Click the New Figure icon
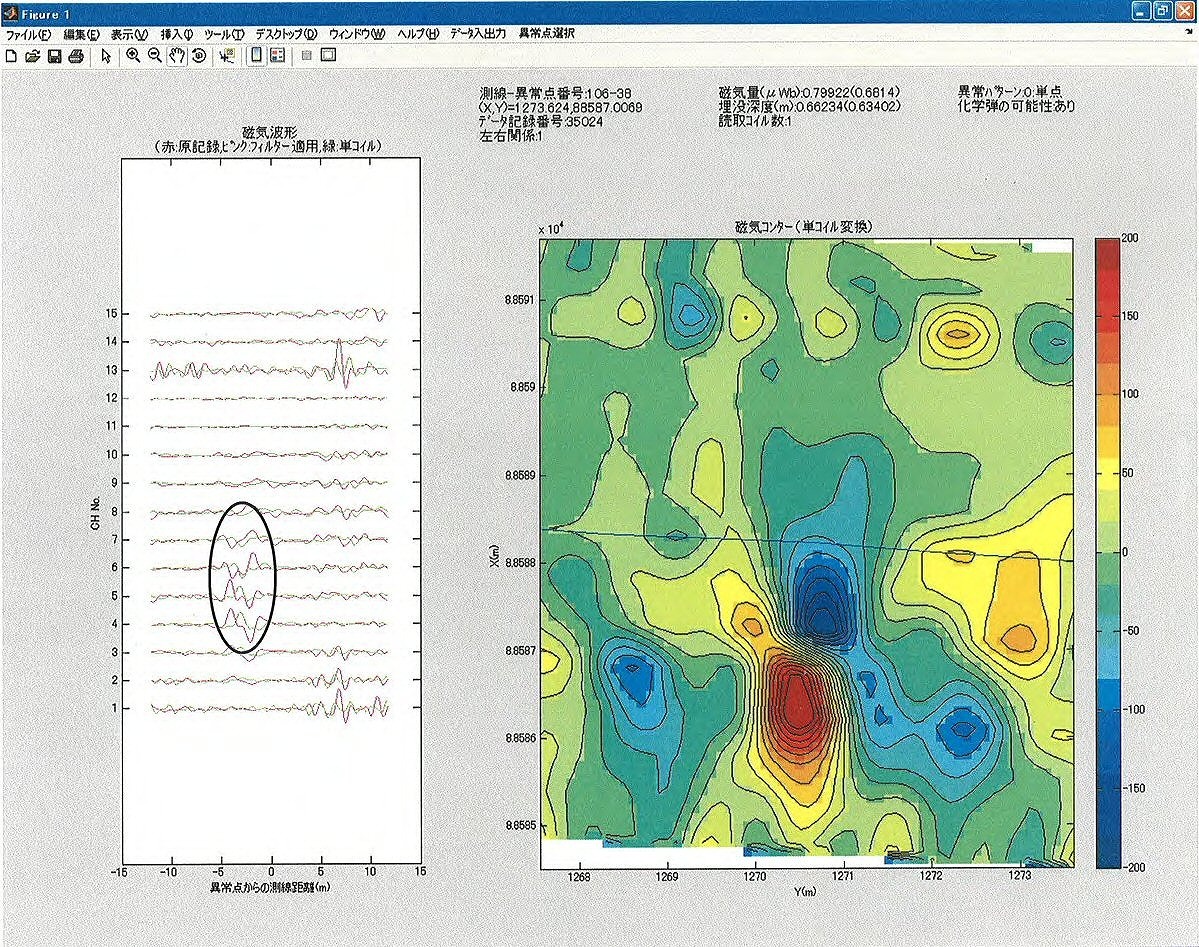The image size is (1199, 947). [11, 56]
